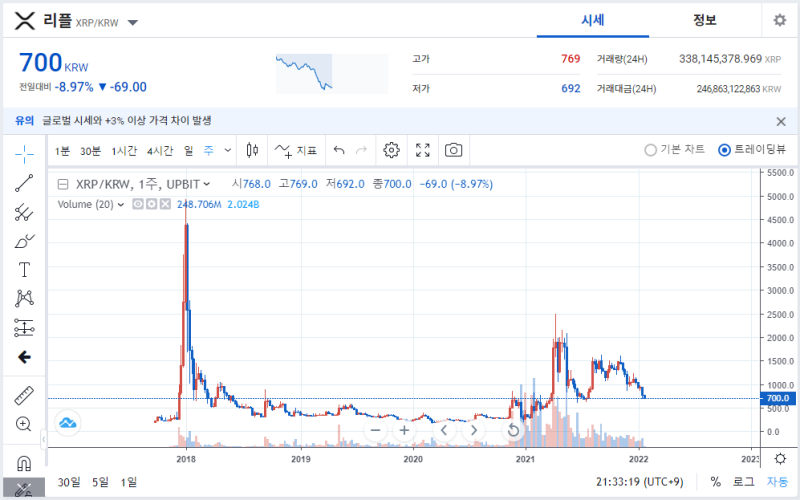Set the interval to 30분
Viewport: 800px width, 500px height.
90,151
